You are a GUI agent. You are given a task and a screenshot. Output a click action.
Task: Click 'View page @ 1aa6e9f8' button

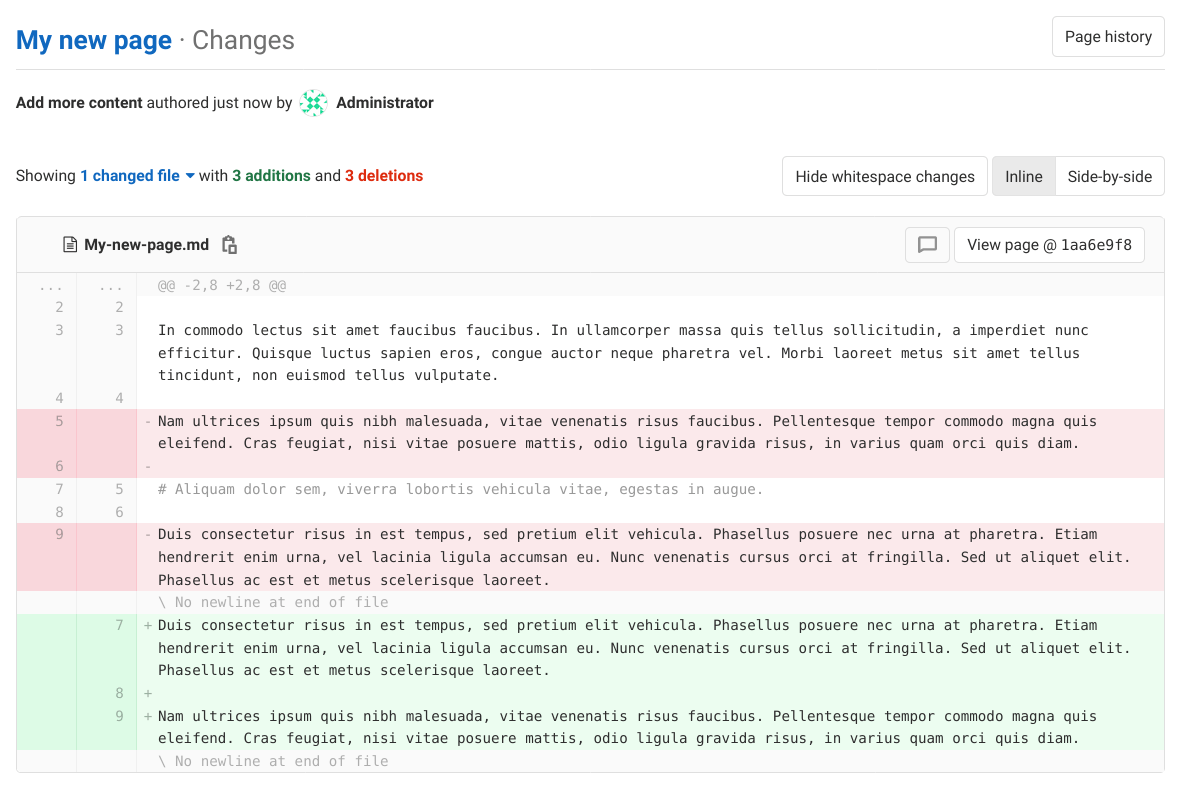[1049, 244]
